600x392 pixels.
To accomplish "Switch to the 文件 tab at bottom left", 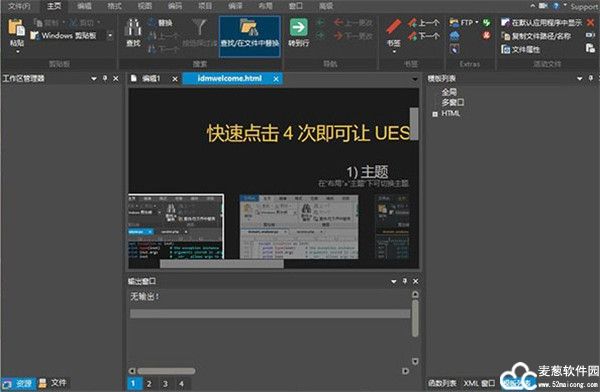I will (53, 383).
